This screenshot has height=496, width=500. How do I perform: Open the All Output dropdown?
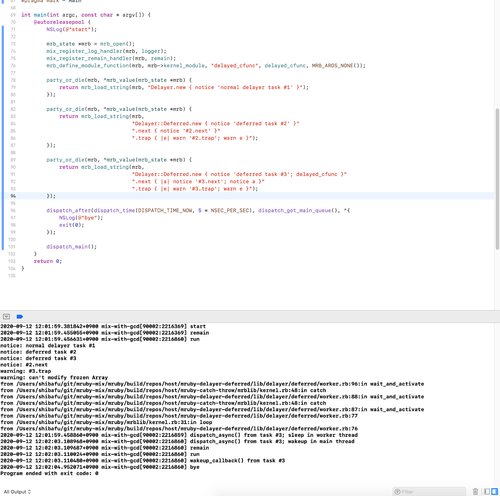(17, 492)
